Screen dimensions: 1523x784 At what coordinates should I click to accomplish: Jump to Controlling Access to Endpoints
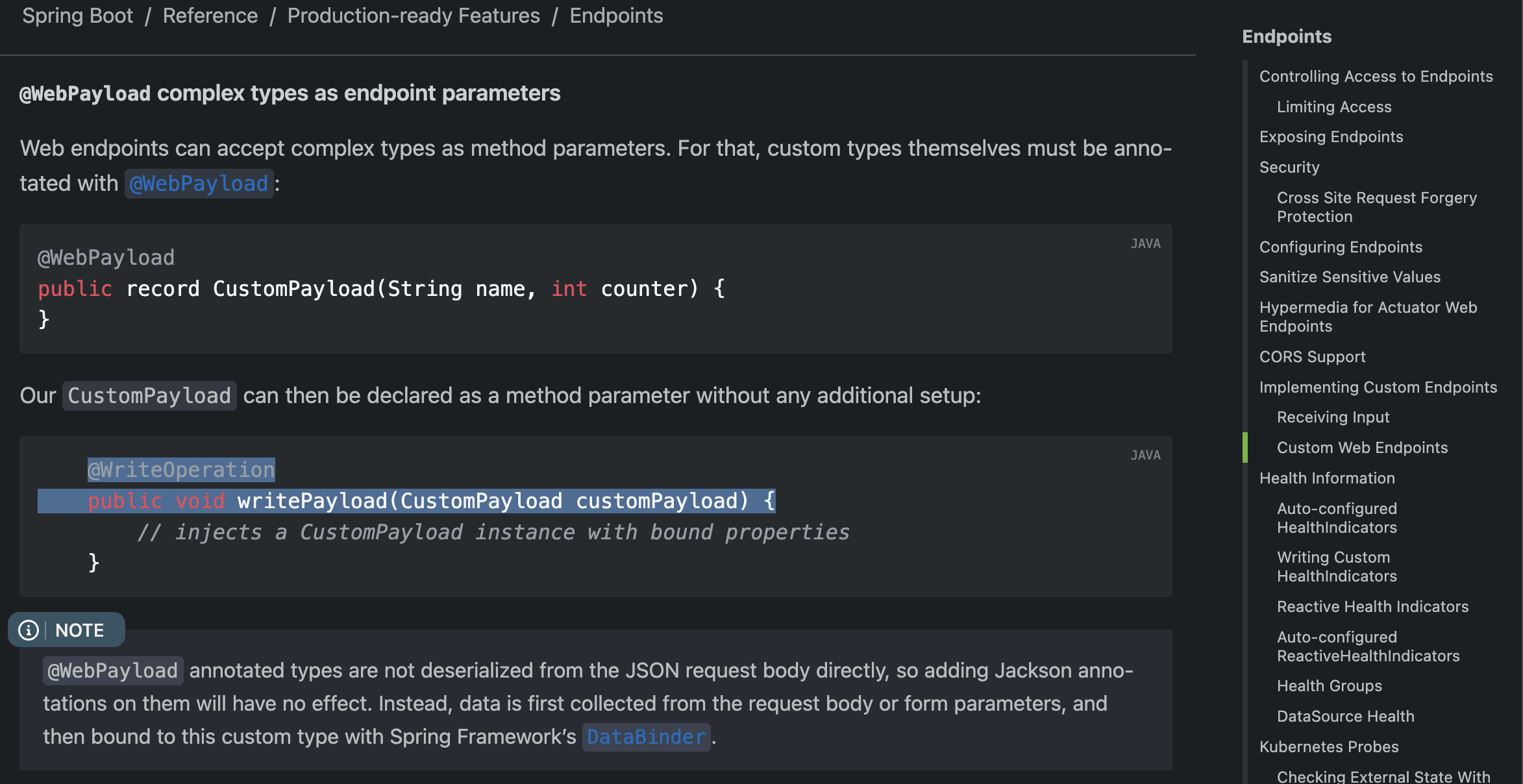[x=1376, y=77]
